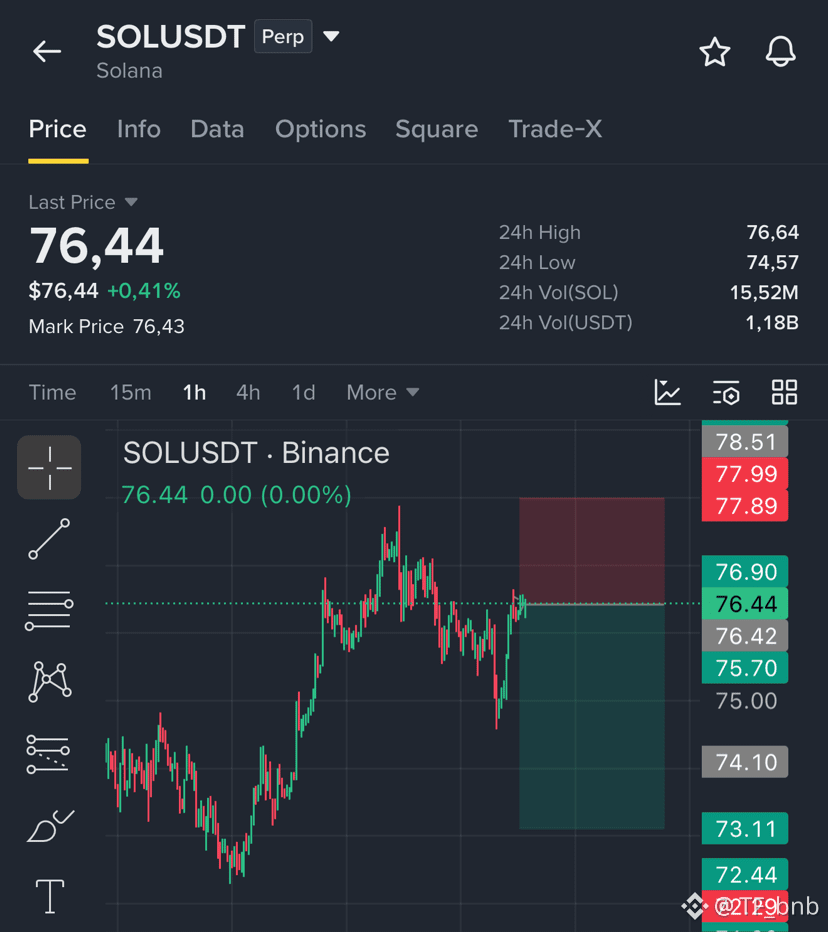Click the +0,41% price change text
The width and height of the screenshot is (828, 932).
point(143,291)
